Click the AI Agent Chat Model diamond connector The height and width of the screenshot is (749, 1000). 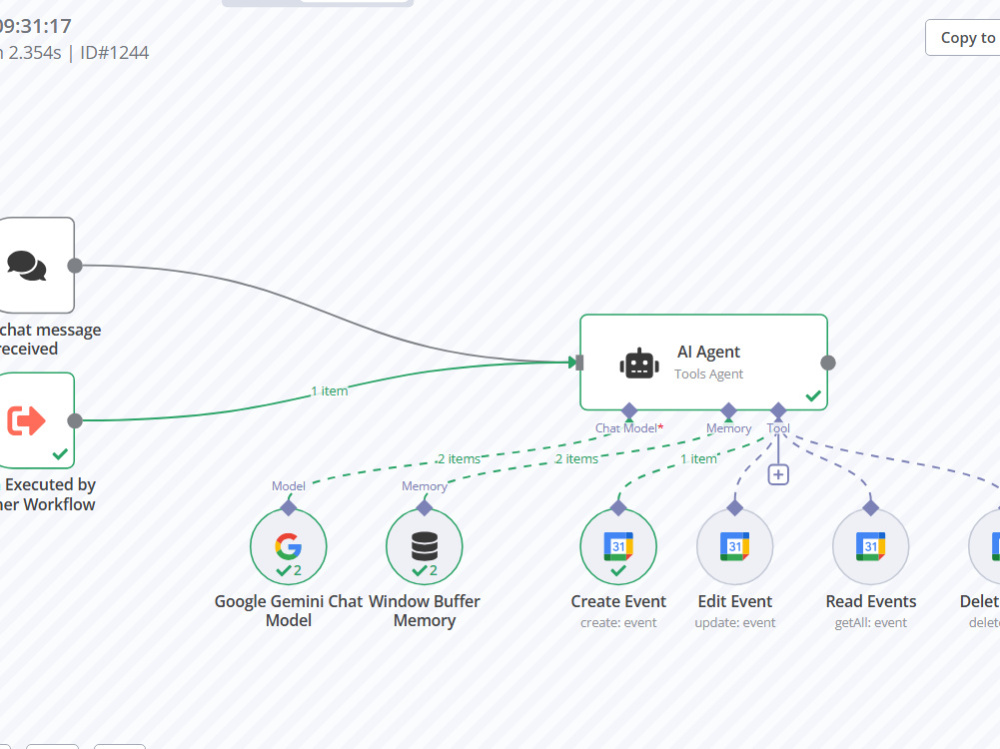(629, 411)
